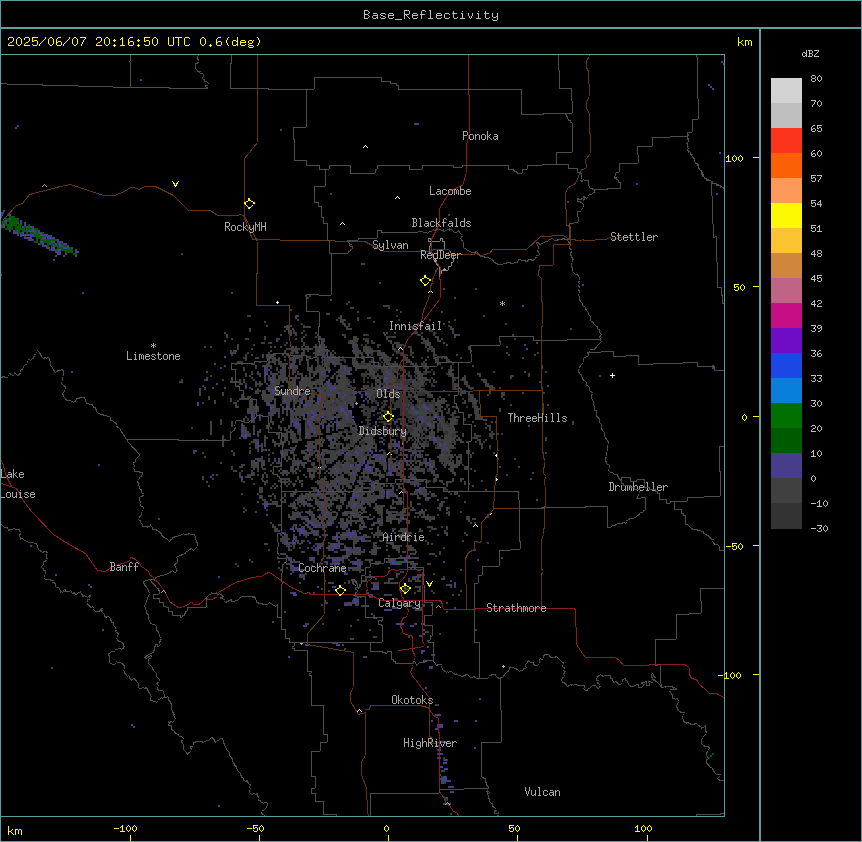862x842 pixels.
Task: Select the Vulcan label
Action: point(543,792)
